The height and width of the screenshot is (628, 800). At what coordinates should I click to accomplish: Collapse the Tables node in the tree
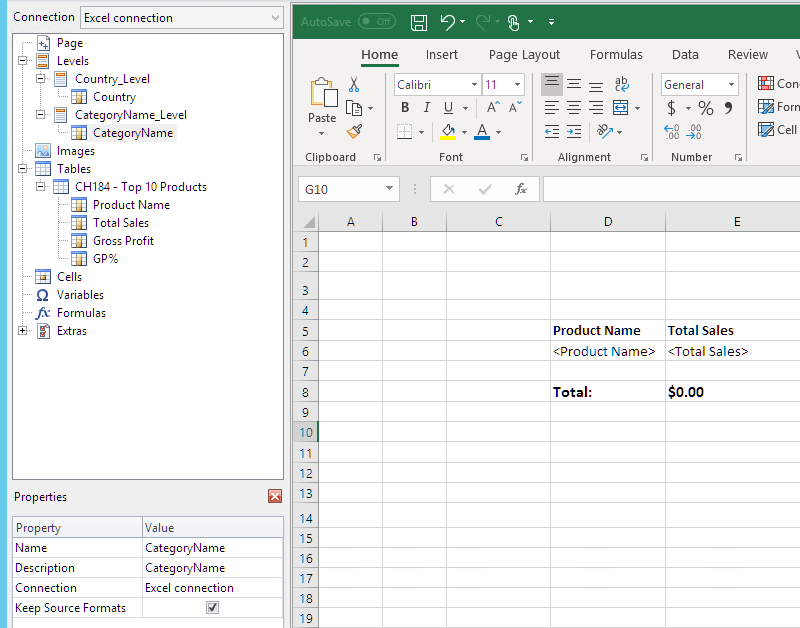[22, 168]
